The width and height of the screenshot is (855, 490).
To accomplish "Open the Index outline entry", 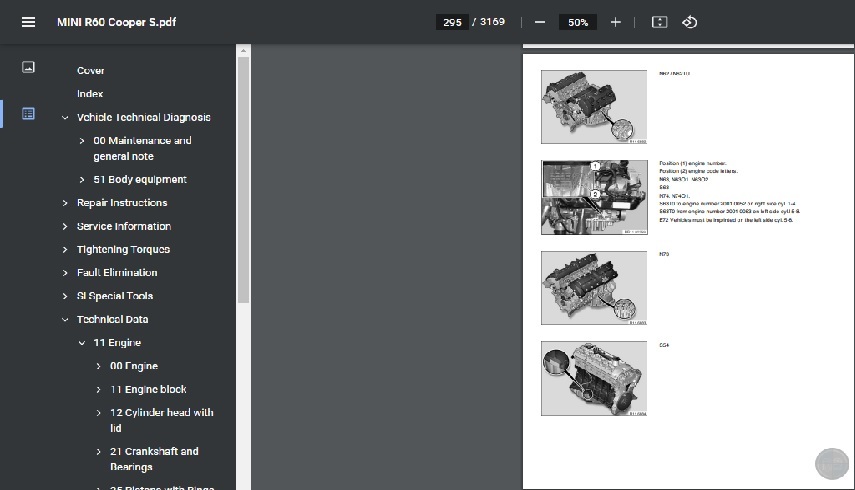I will (90, 94).
